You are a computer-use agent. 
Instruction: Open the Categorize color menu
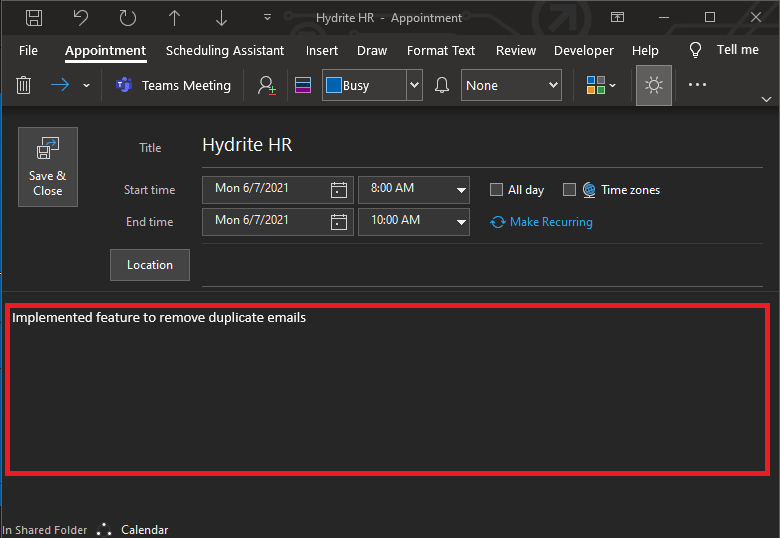[601, 85]
